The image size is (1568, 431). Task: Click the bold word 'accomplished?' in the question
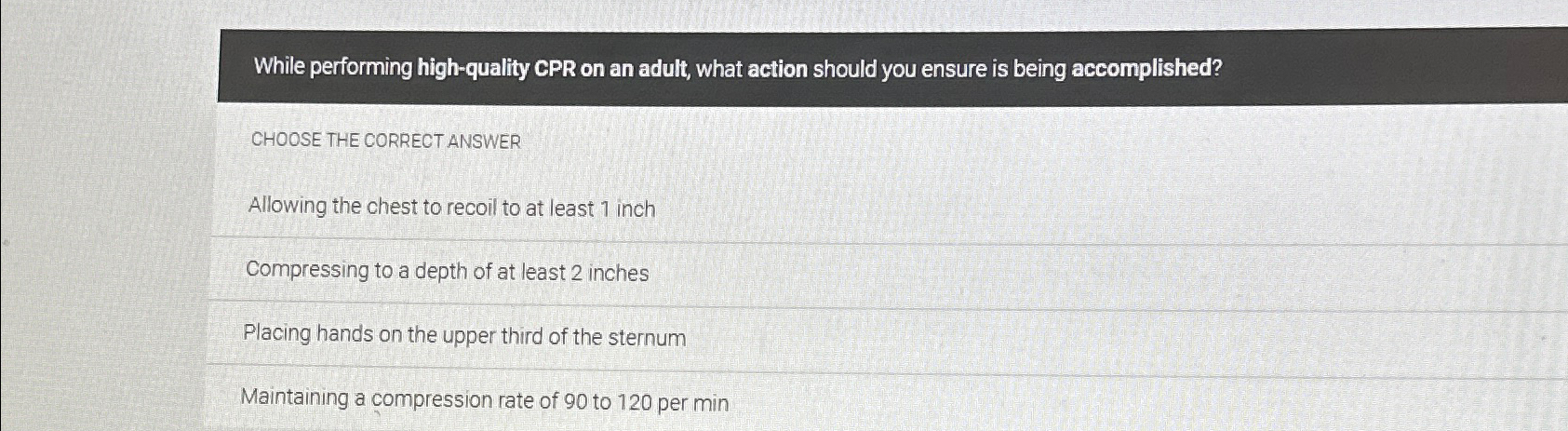point(1146,68)
